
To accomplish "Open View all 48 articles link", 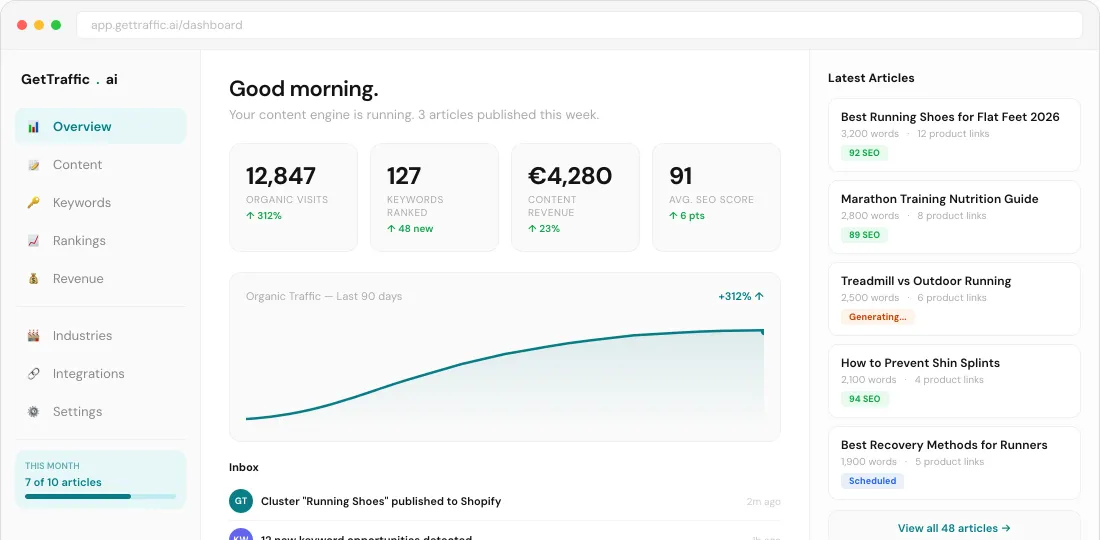I will pos(954,528).
